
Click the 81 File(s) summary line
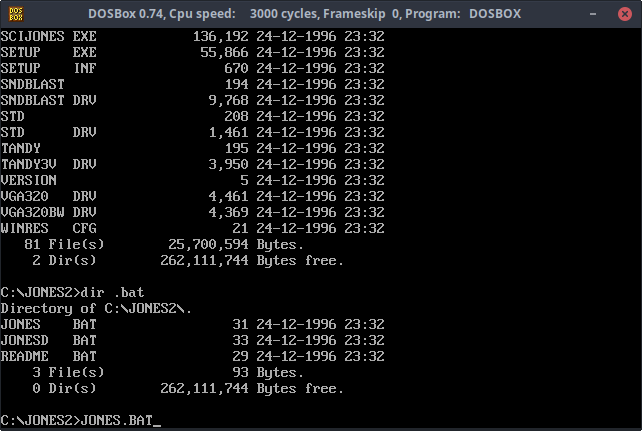168,243
